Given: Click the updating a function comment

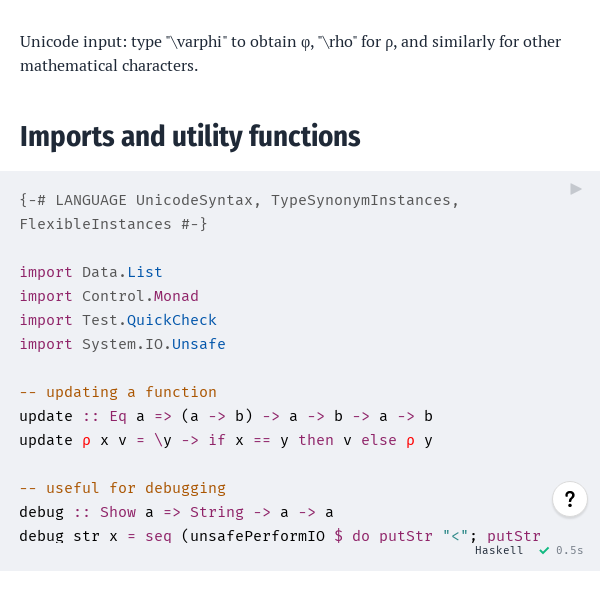Looking at the screenshot, I should pos(118,392).
